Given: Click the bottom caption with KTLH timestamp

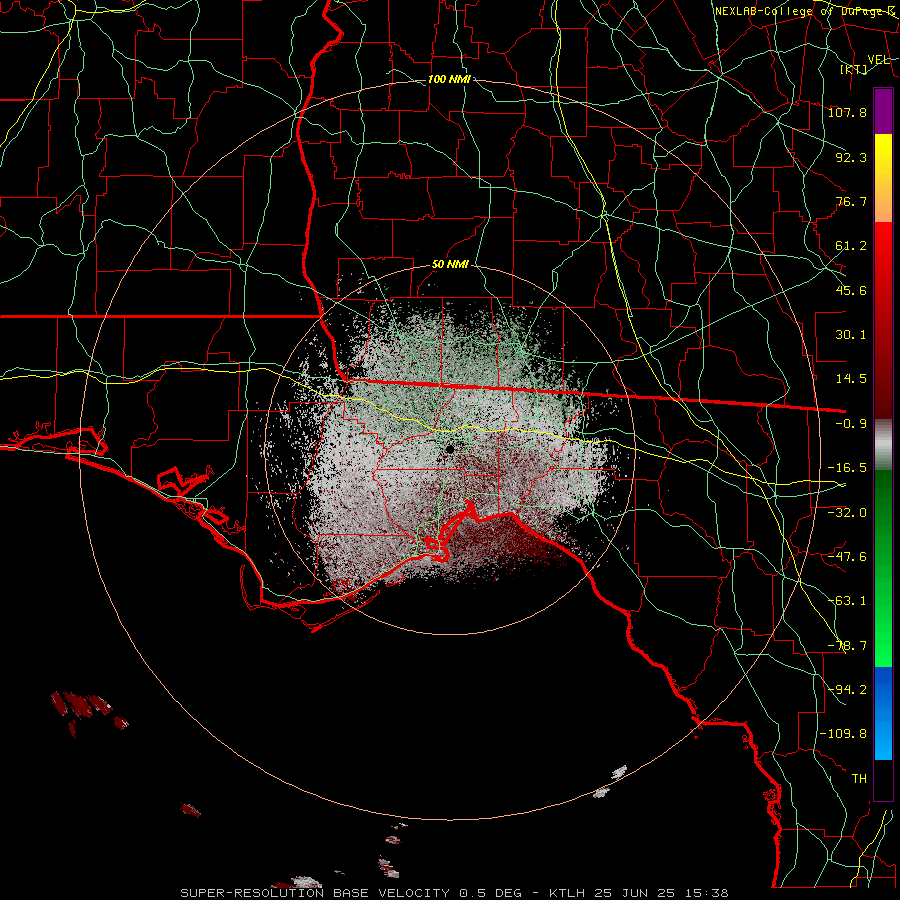Looking at the screenshot, I should point(454,893).
